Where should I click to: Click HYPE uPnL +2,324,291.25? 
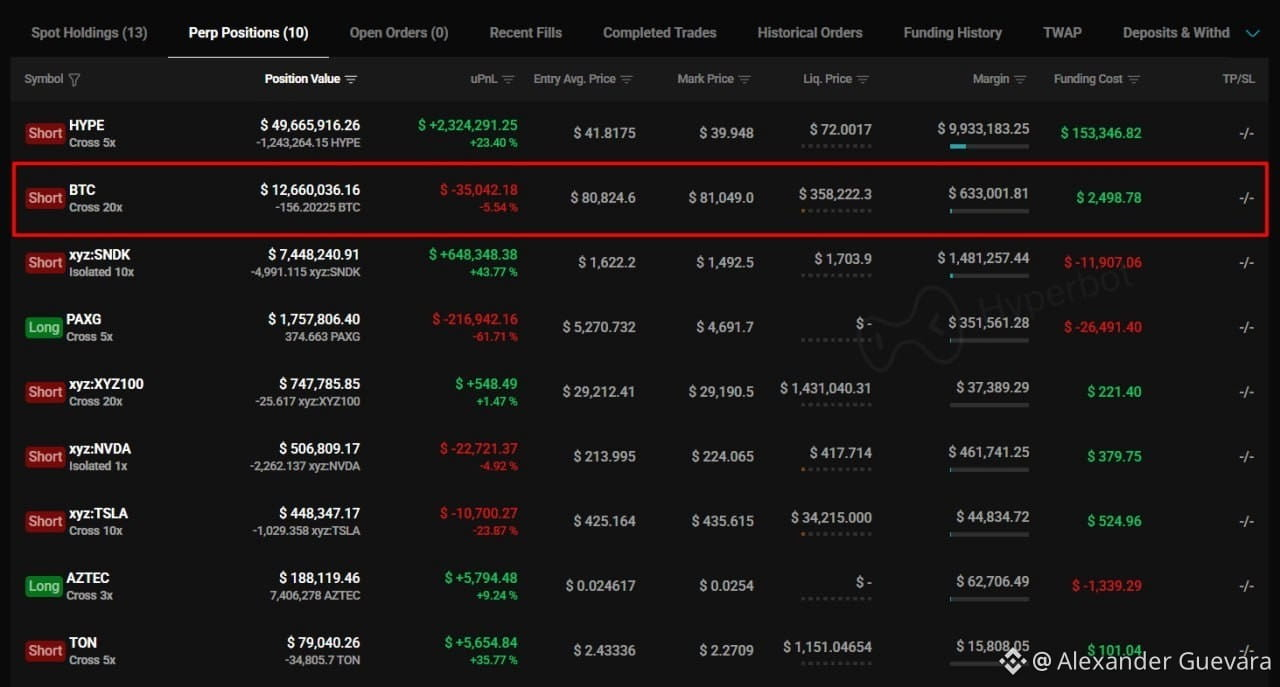468,125
